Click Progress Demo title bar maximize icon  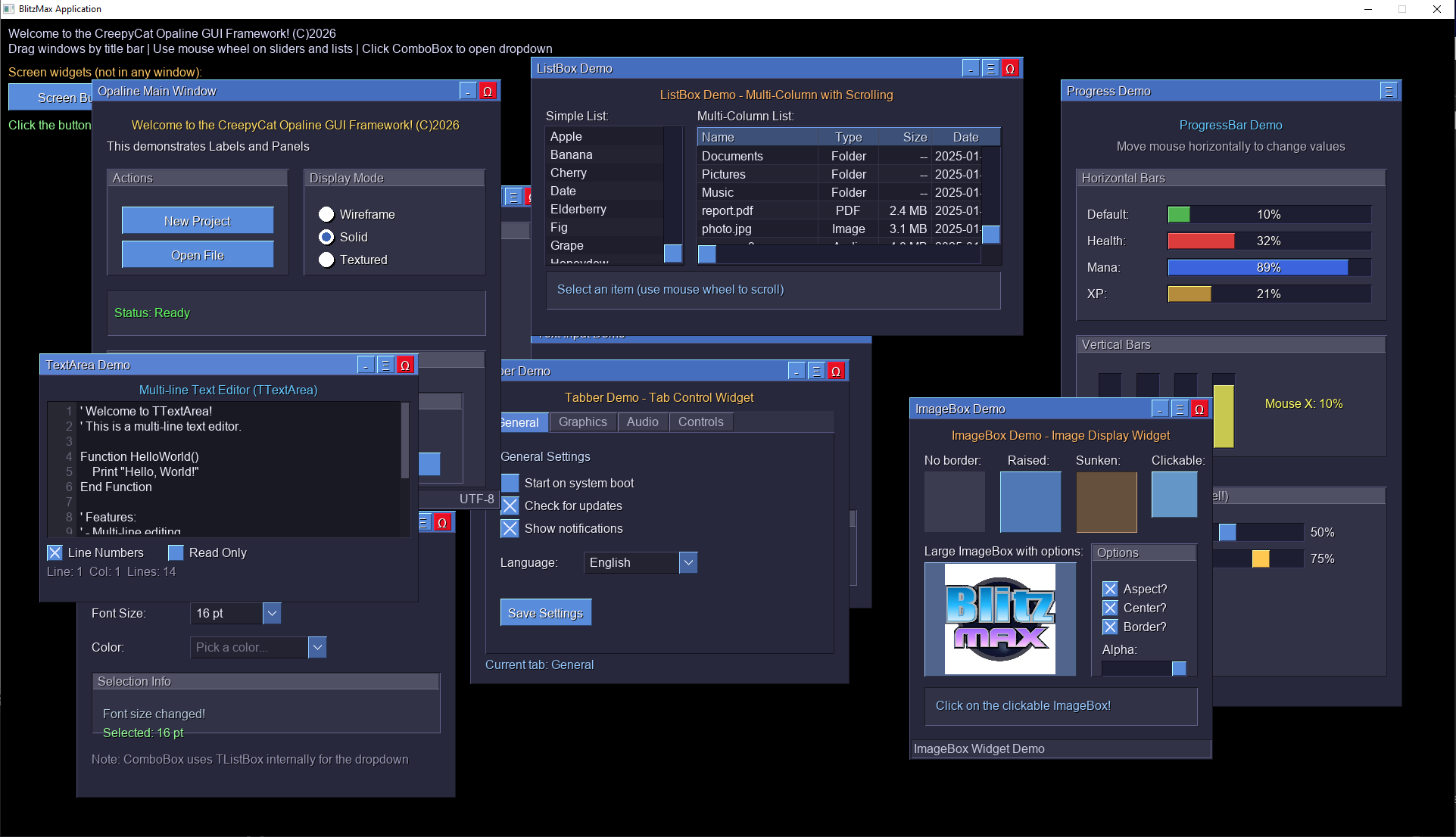click(1389, 91)
